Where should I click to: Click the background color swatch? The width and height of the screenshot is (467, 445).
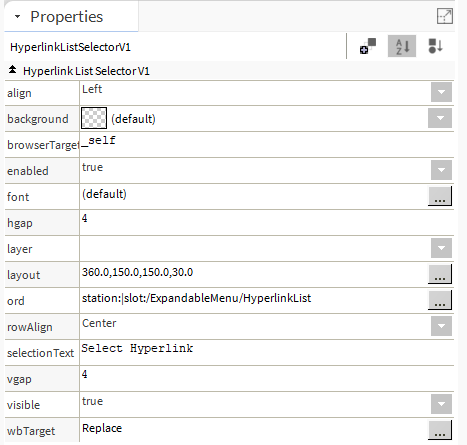94,118
